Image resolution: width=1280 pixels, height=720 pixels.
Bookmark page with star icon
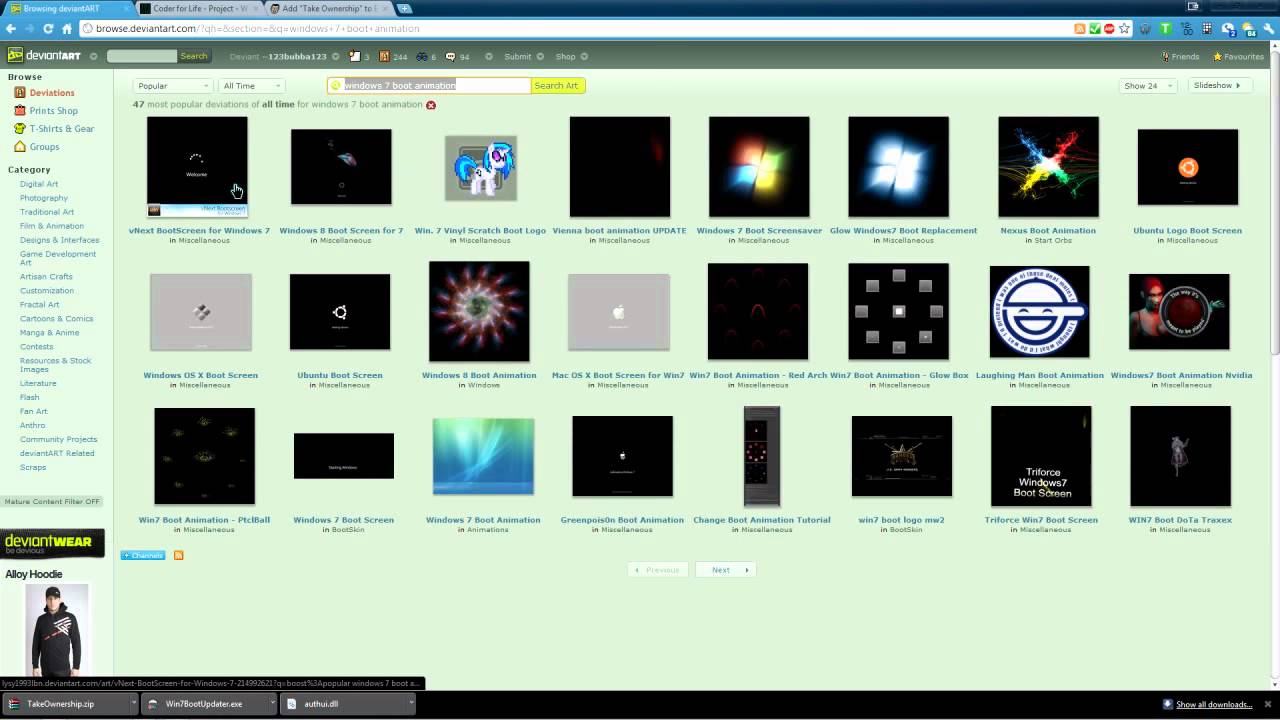click(1125, 28)
